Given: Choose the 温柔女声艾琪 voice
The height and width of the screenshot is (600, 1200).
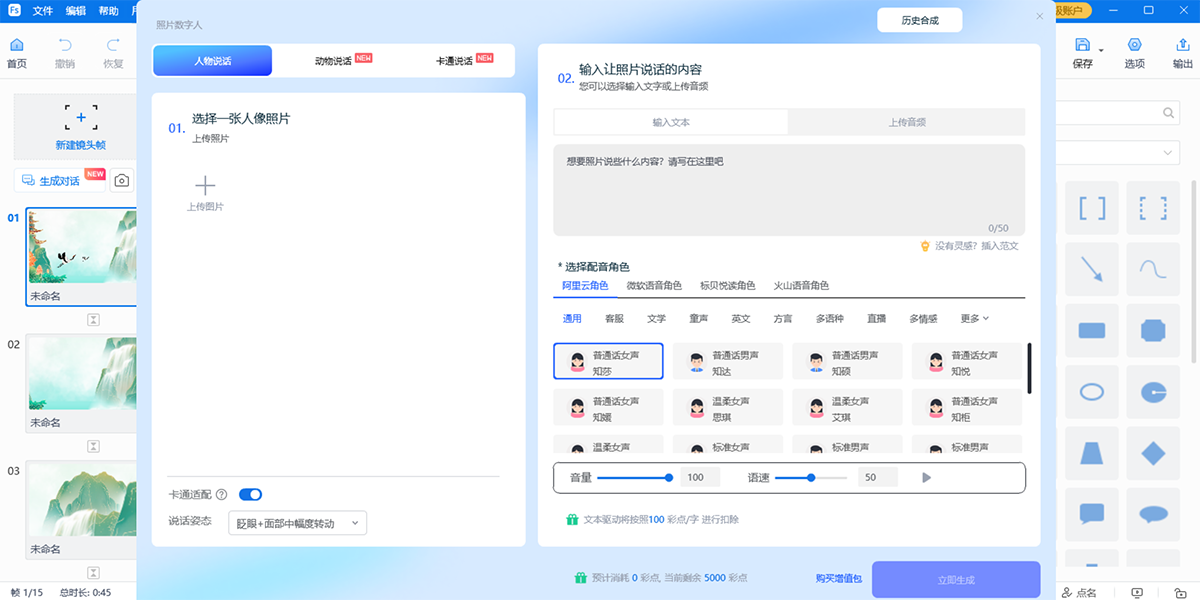Looking at the screenshot, I should click(847, 406).
